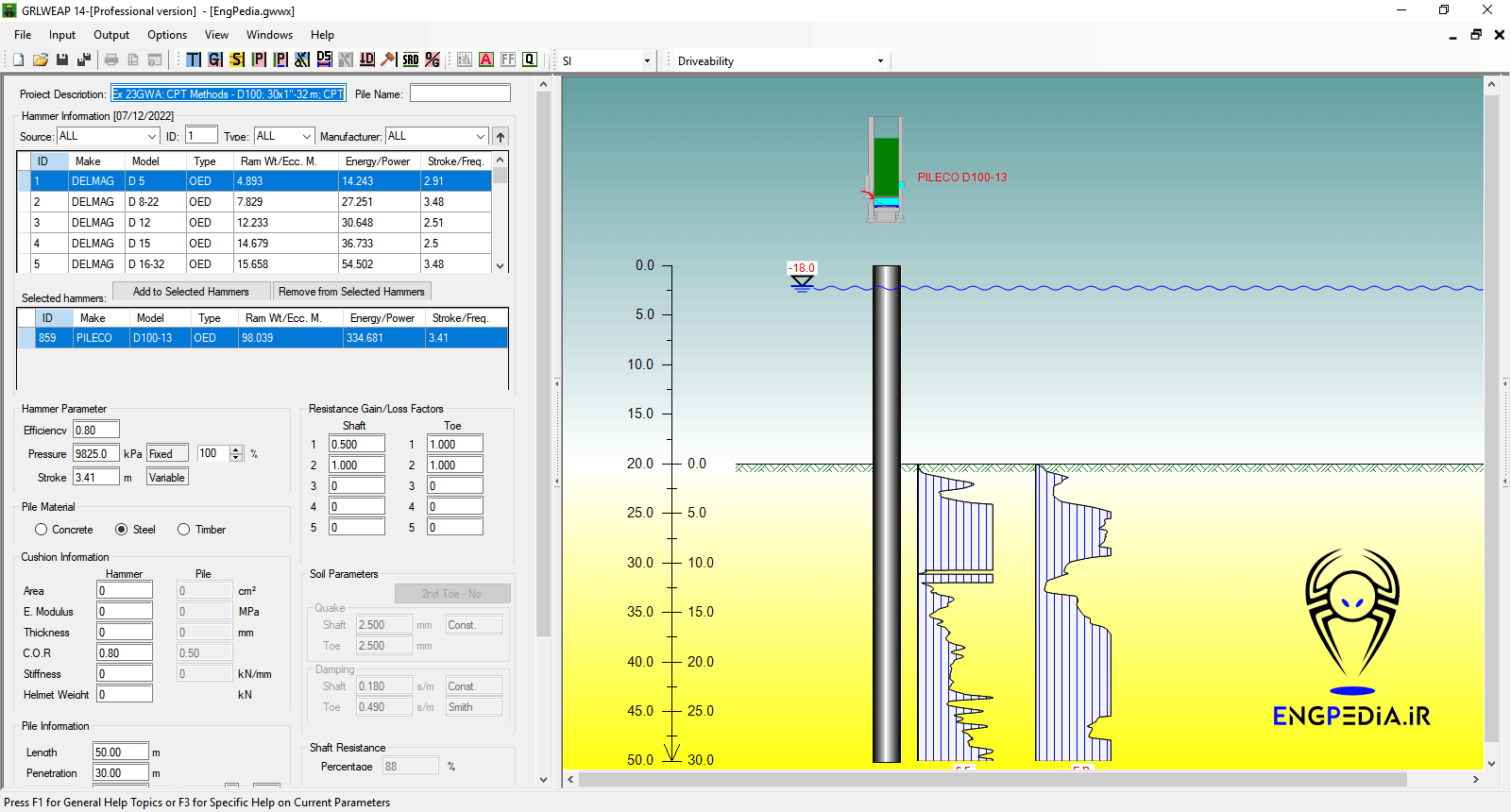Click the pressure percent spinner arrows
Viewport: 1511px width, 812px height.
(236, 454)
